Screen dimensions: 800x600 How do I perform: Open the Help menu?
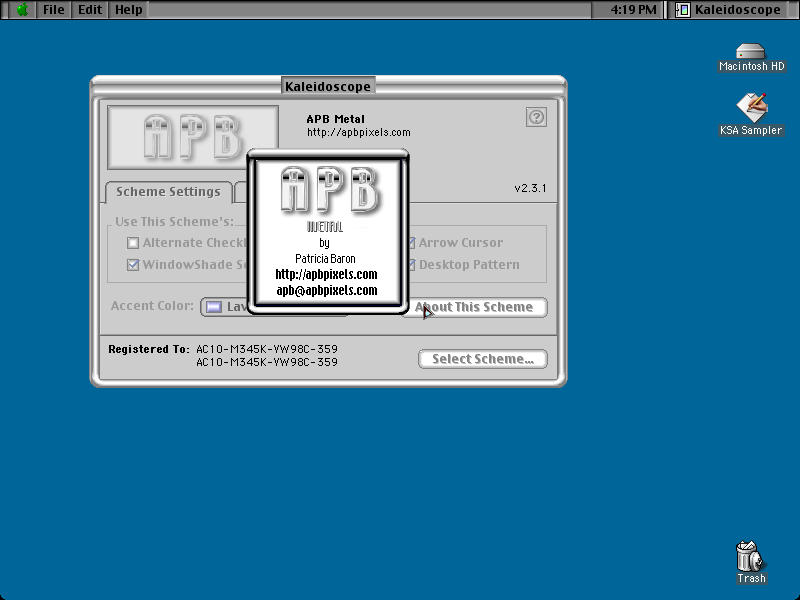129,10
